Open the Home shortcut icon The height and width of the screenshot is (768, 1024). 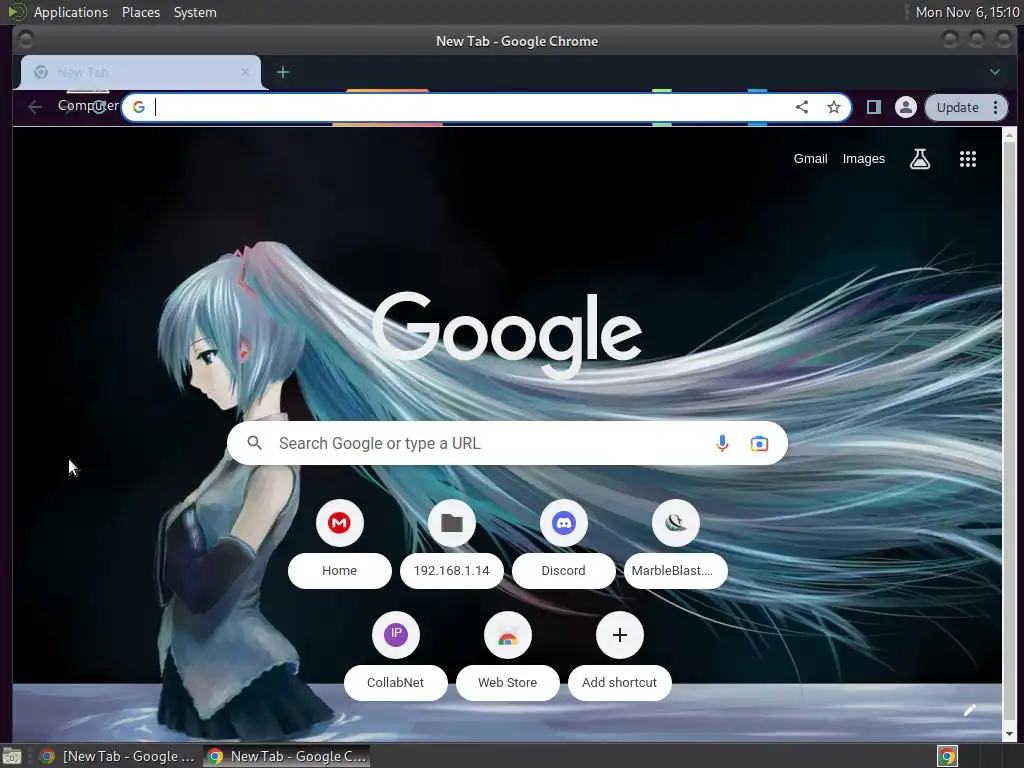340,523
